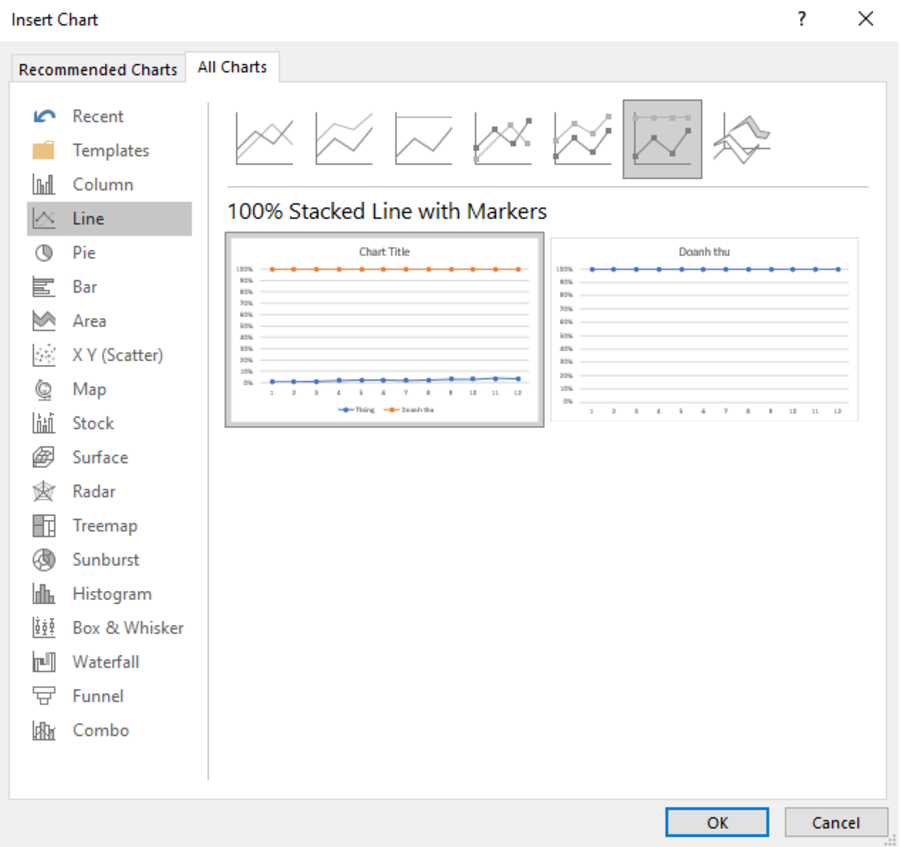
Task: Select the Chart Title preview thumbnail
Action: [x=385, y=330]
